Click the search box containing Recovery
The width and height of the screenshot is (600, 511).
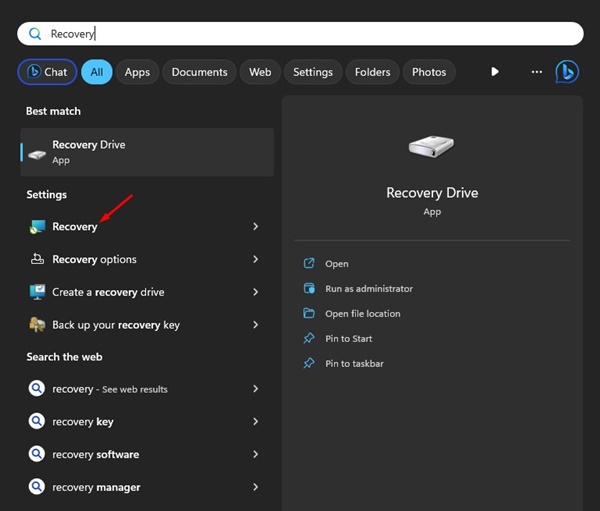(300, 33)
